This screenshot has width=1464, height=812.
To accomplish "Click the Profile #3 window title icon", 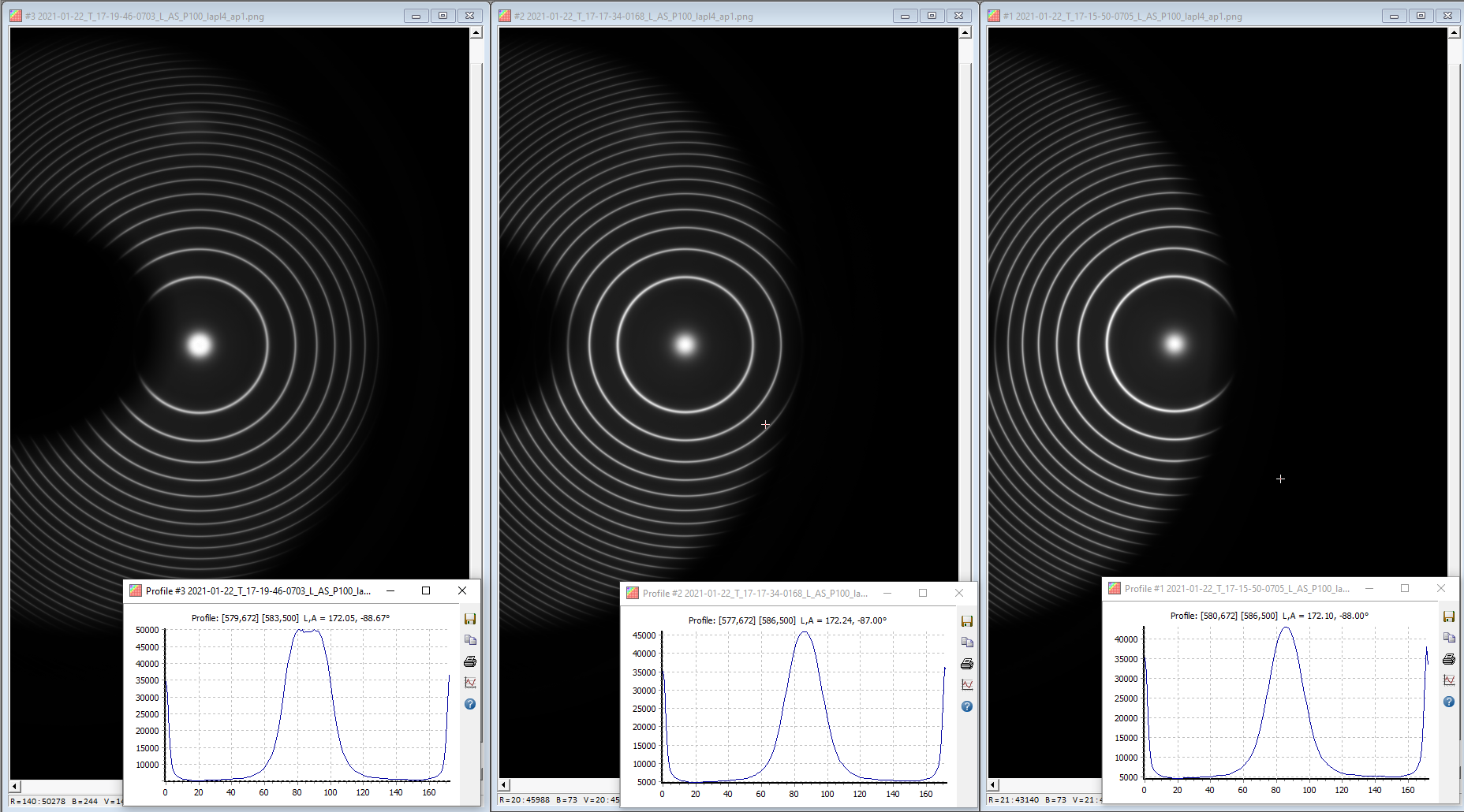I will tap(136, 590).
